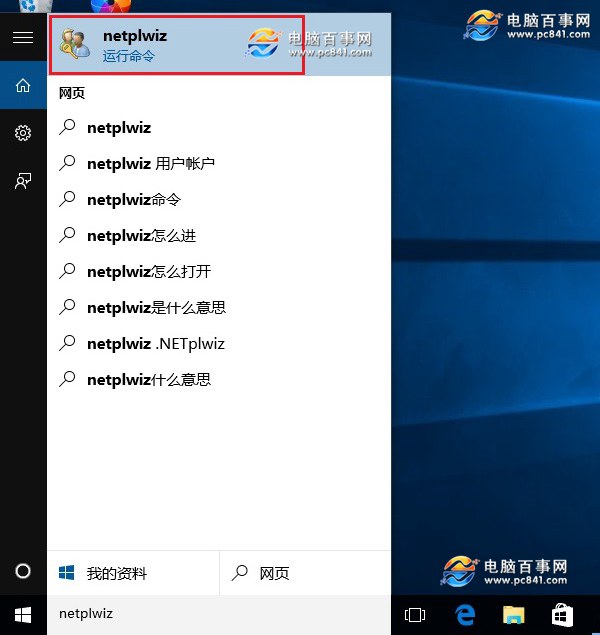Select the netplwiz是什么意思 suggestion
Image resolution: width=600 pixels, height=635 pixels.
[x=155, y=308]
